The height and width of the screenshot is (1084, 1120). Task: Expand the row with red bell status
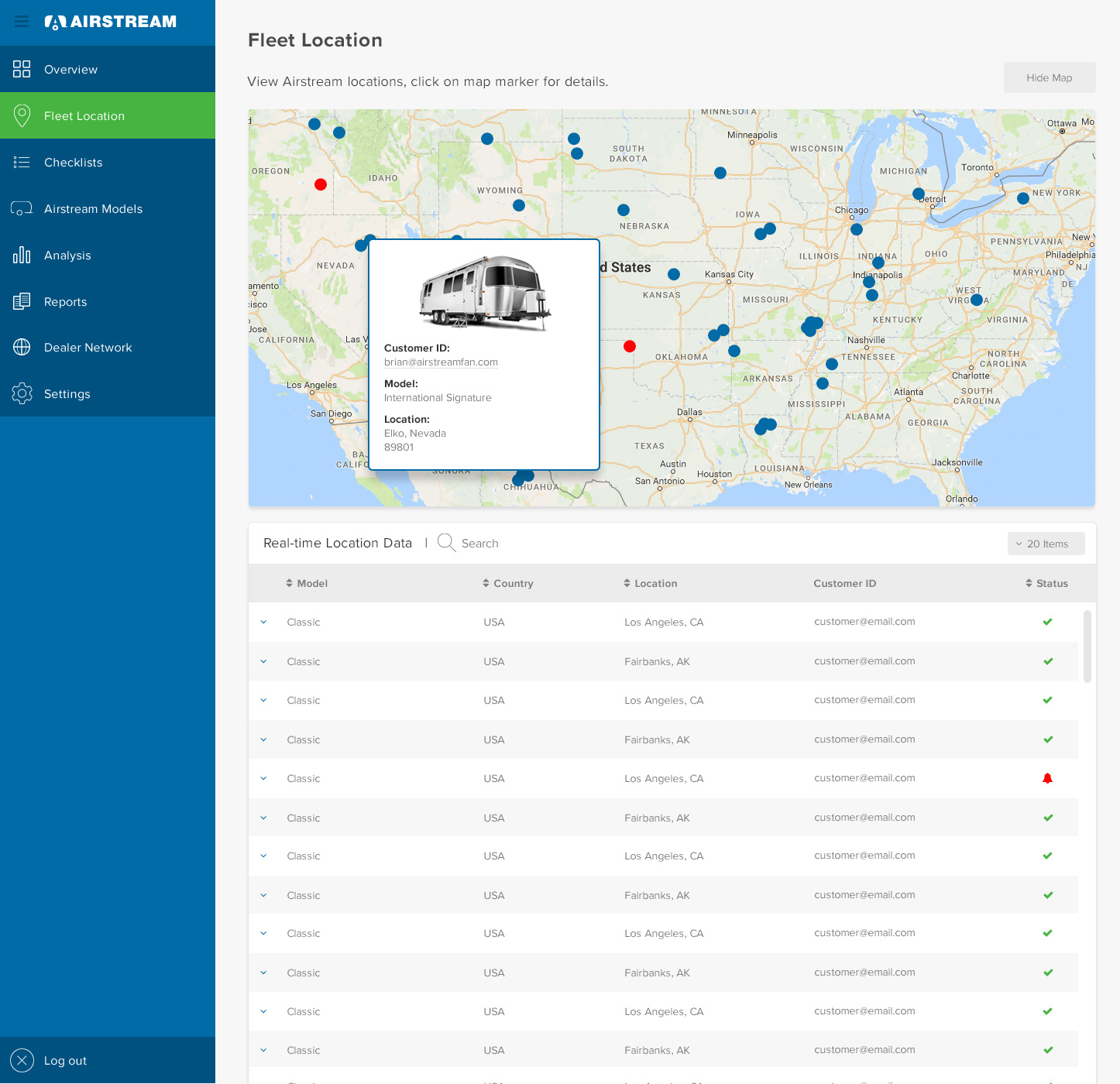click(263, 778)
